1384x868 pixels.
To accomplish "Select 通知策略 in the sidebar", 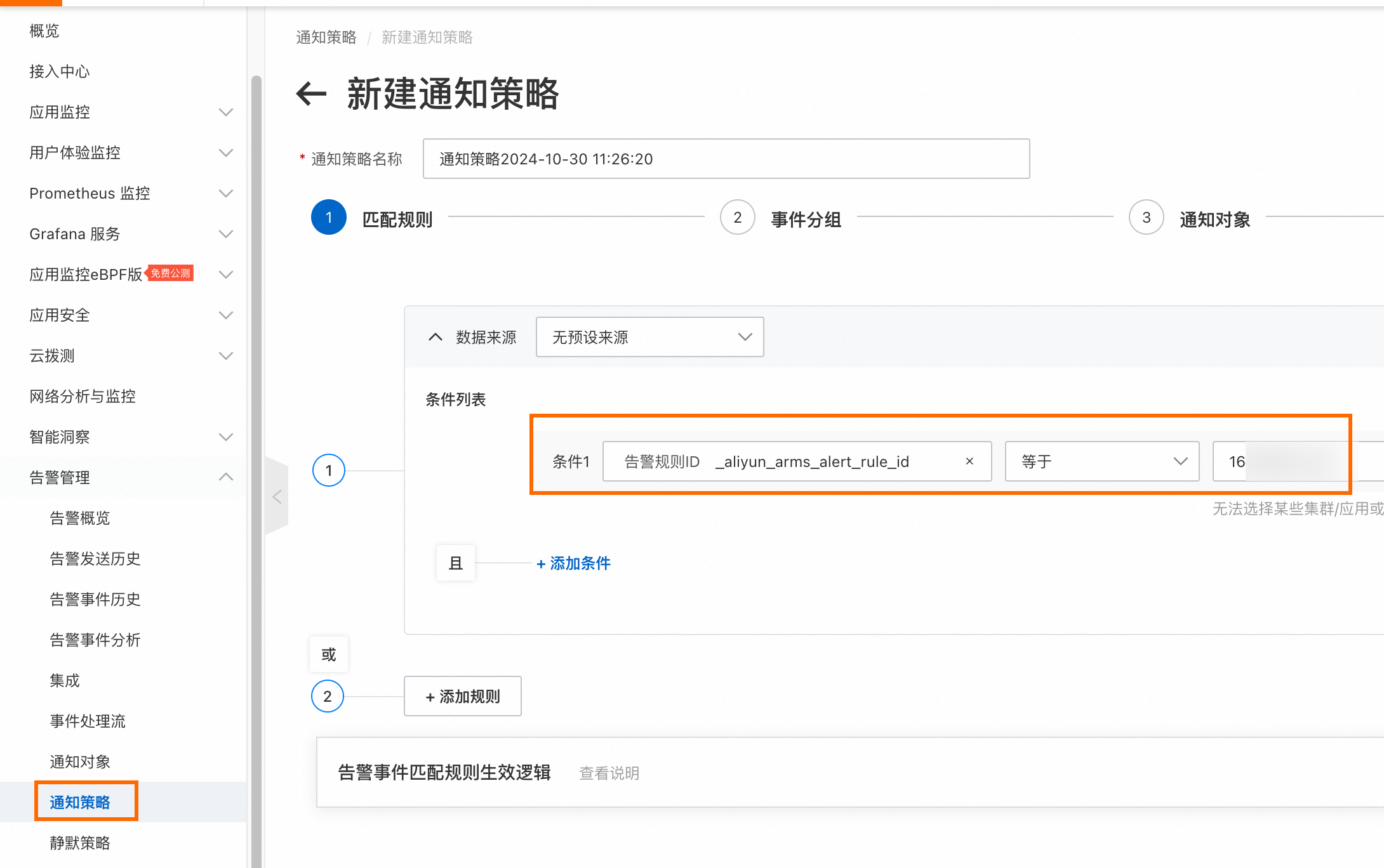I will 80,802.
